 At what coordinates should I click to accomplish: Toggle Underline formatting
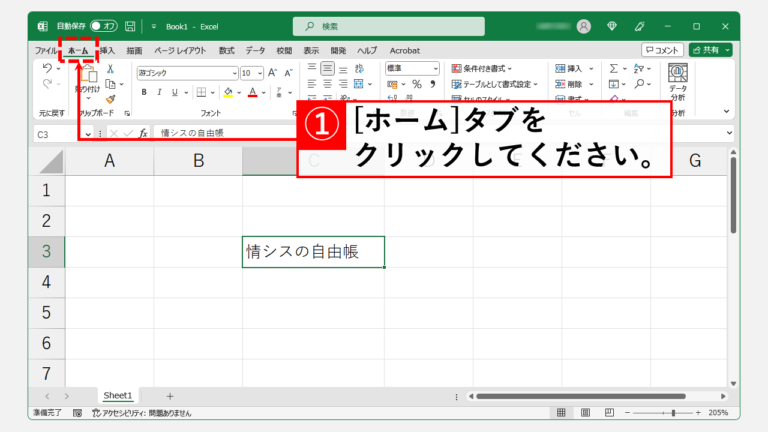[x=174, y=92]
